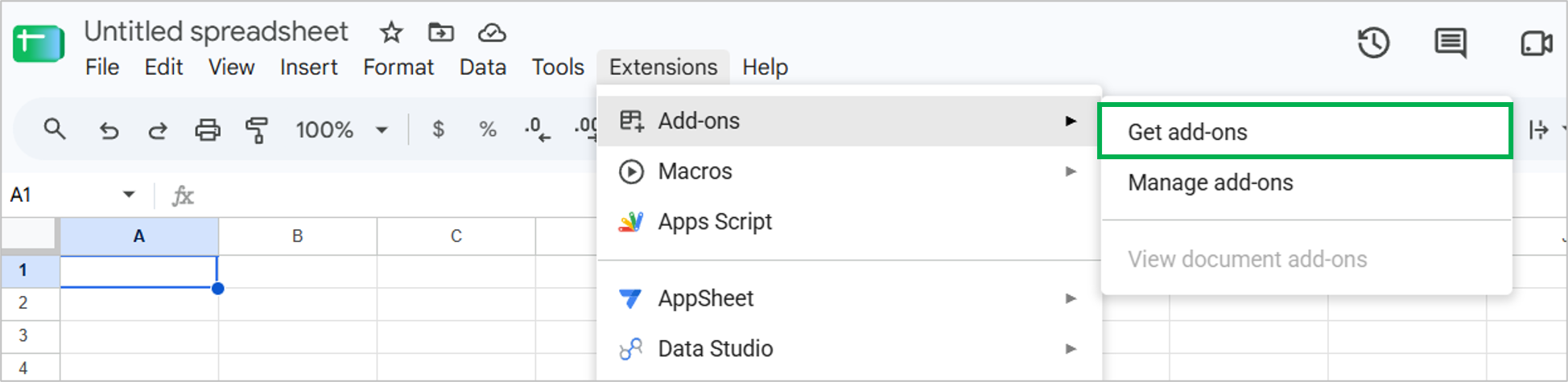Open the Edit menu
1568x382 pixels.
pyautogui.click(x=163, y=67)
